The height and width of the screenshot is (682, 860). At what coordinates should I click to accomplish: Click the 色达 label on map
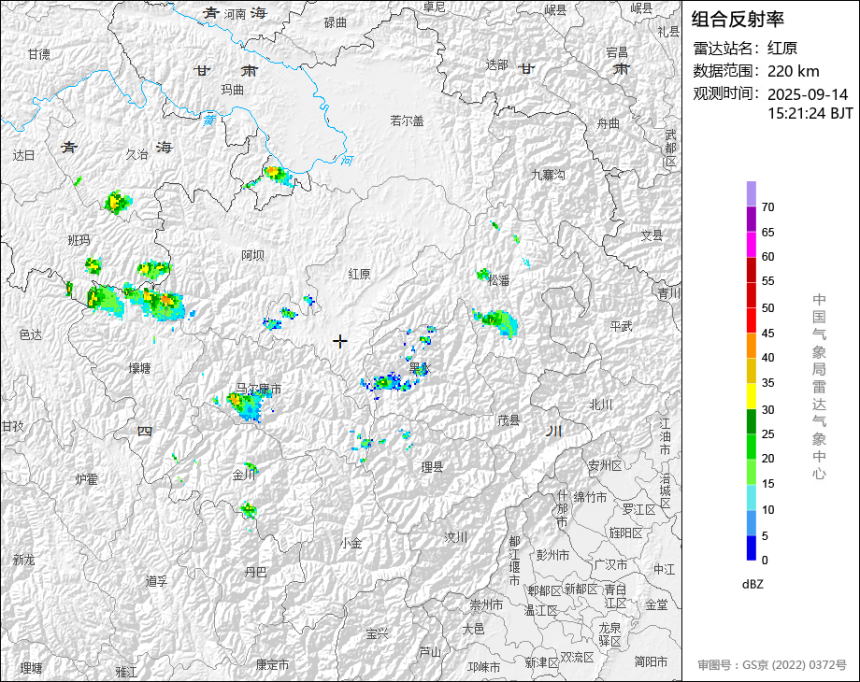30,334
